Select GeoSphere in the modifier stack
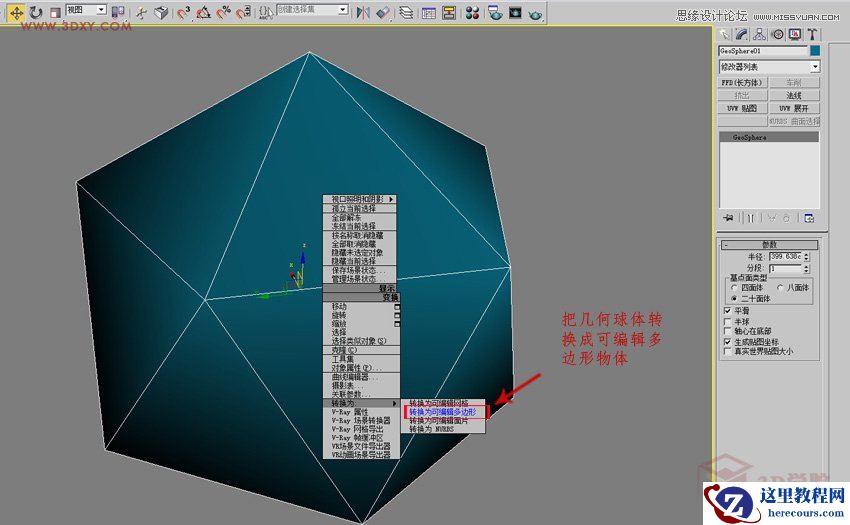The height and width of the screenshot is (525, 850). (x=769, y=138)
